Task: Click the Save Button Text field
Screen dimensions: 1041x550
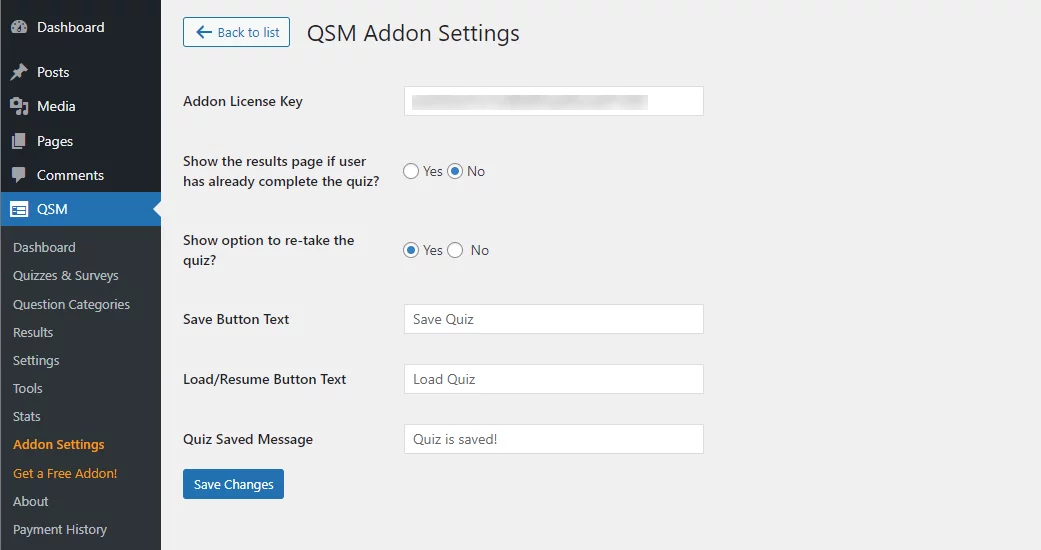Action: [554, 319]
